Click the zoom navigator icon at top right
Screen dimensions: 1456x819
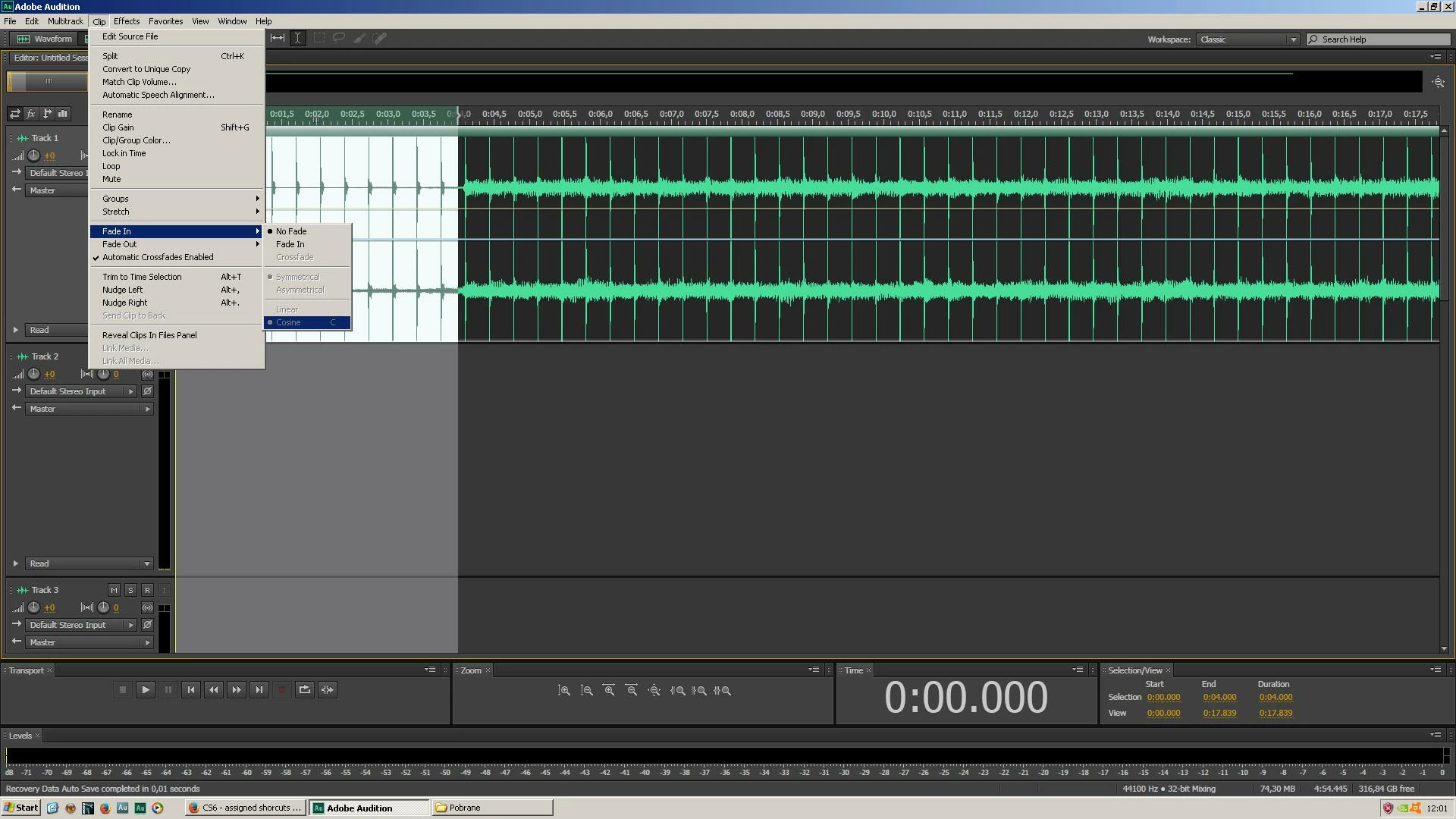[x=1438, y=82]
